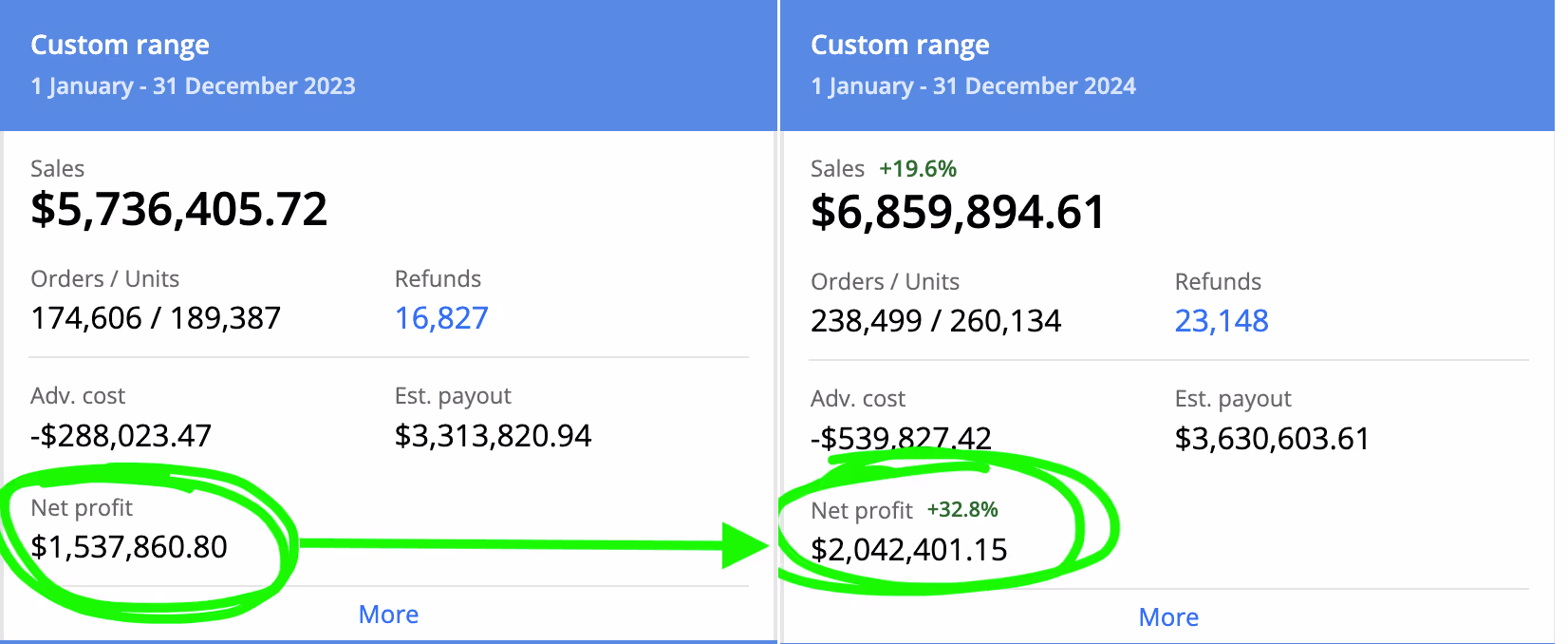
Task: Click the 2024 Est. payout amount $3,630,603.61
Action: click(1272, 439)
